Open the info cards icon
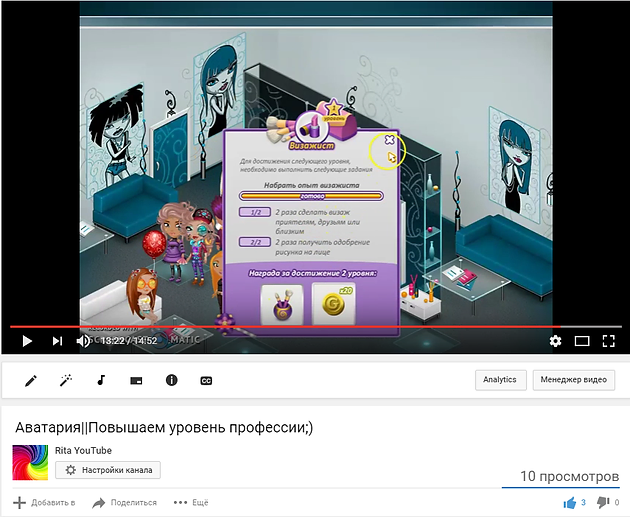The width and height of the screenshot is (630, 517). coord(172,380)
